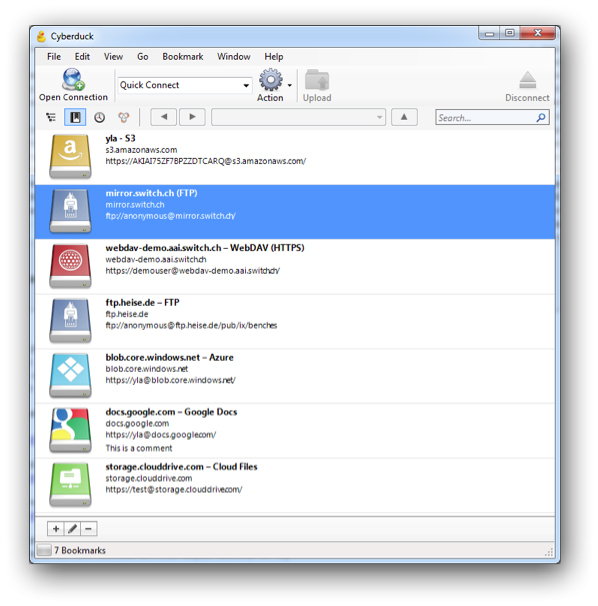Click the Cyberduck duck title icon
The width and height of the screenshot is (598, 606).
pos(41,36)
